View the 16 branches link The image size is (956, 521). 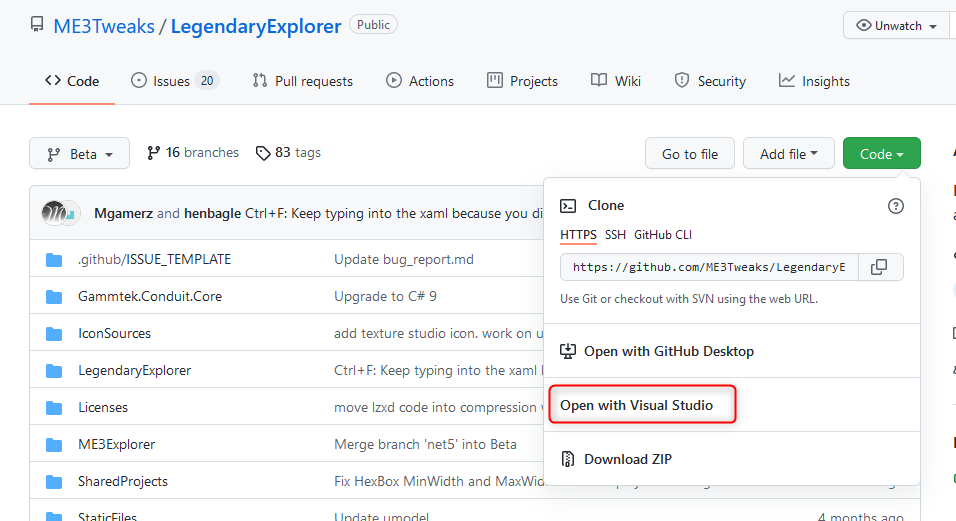(193, 153)
